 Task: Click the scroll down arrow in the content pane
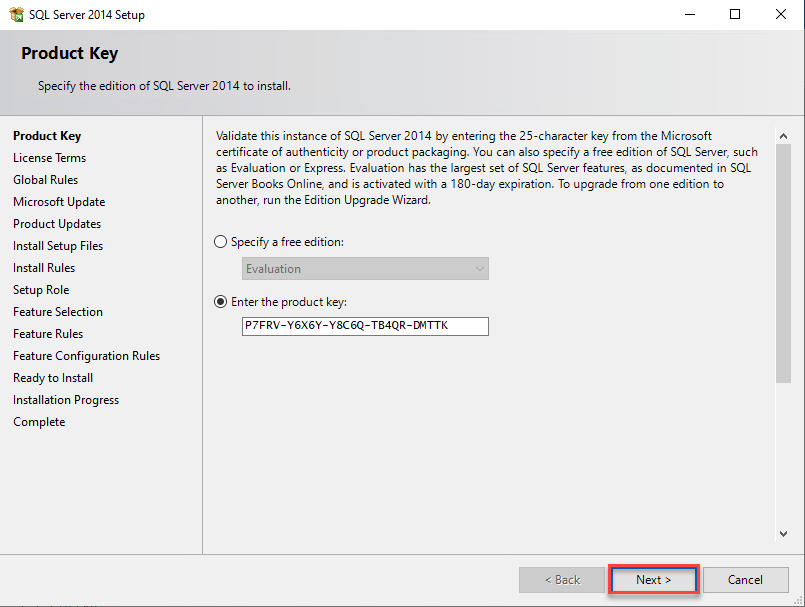tap(783, 534)
